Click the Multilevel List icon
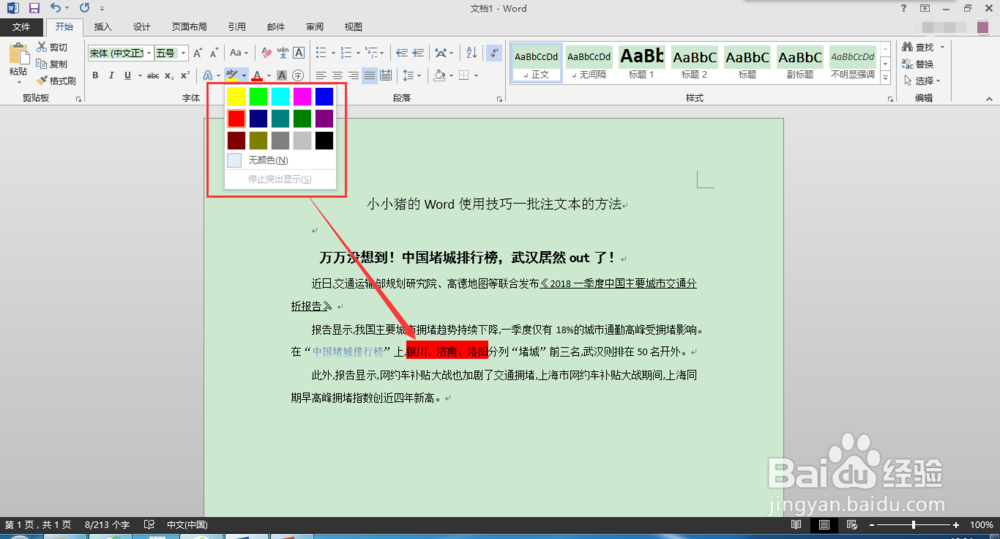The width and height of the screenshot is (1000, 539). (x=371, y=53)
